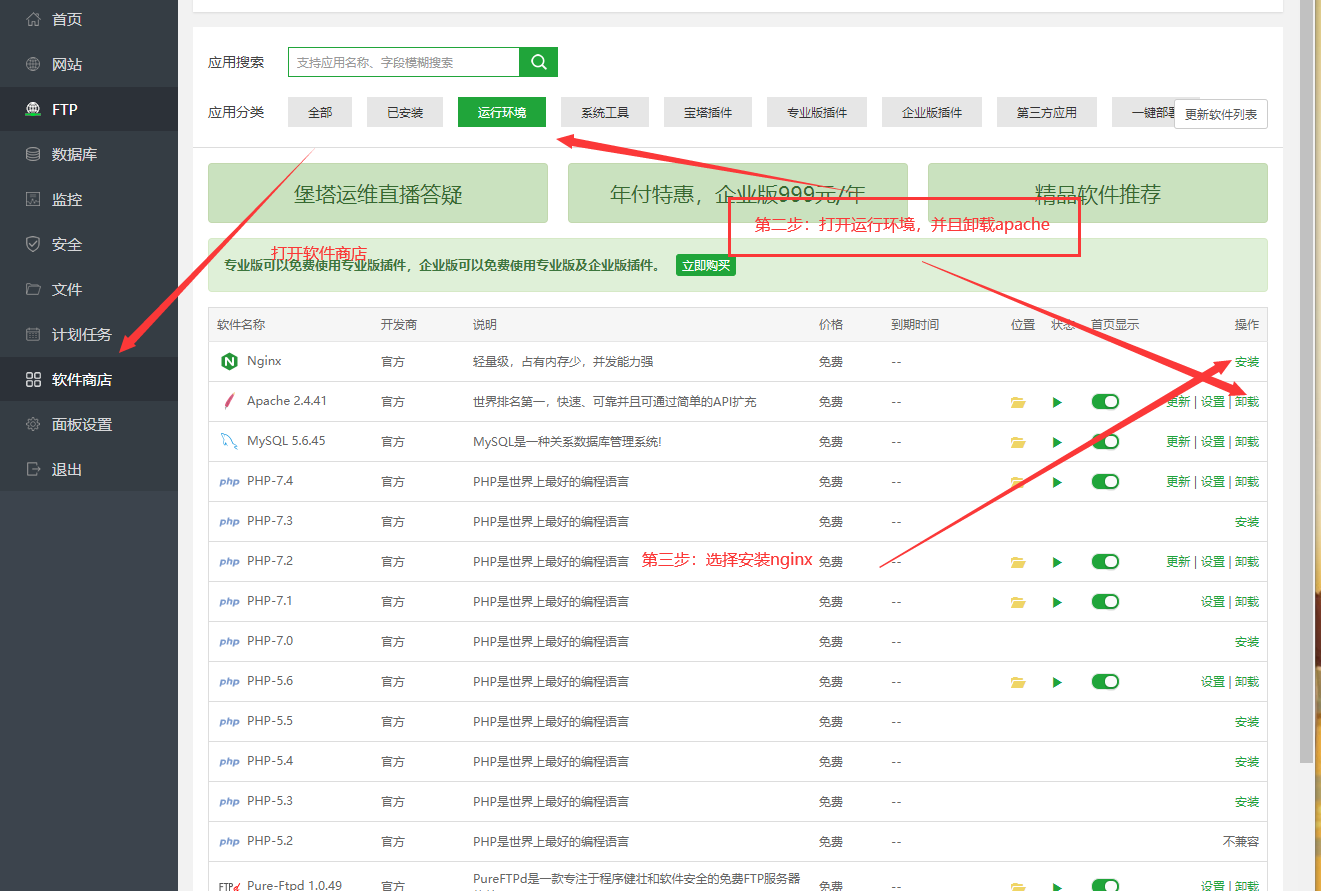Click 卸载 link for MySQL 5.6.45
This screenshot has width=1321, height=891.
tap(1247, 442)
